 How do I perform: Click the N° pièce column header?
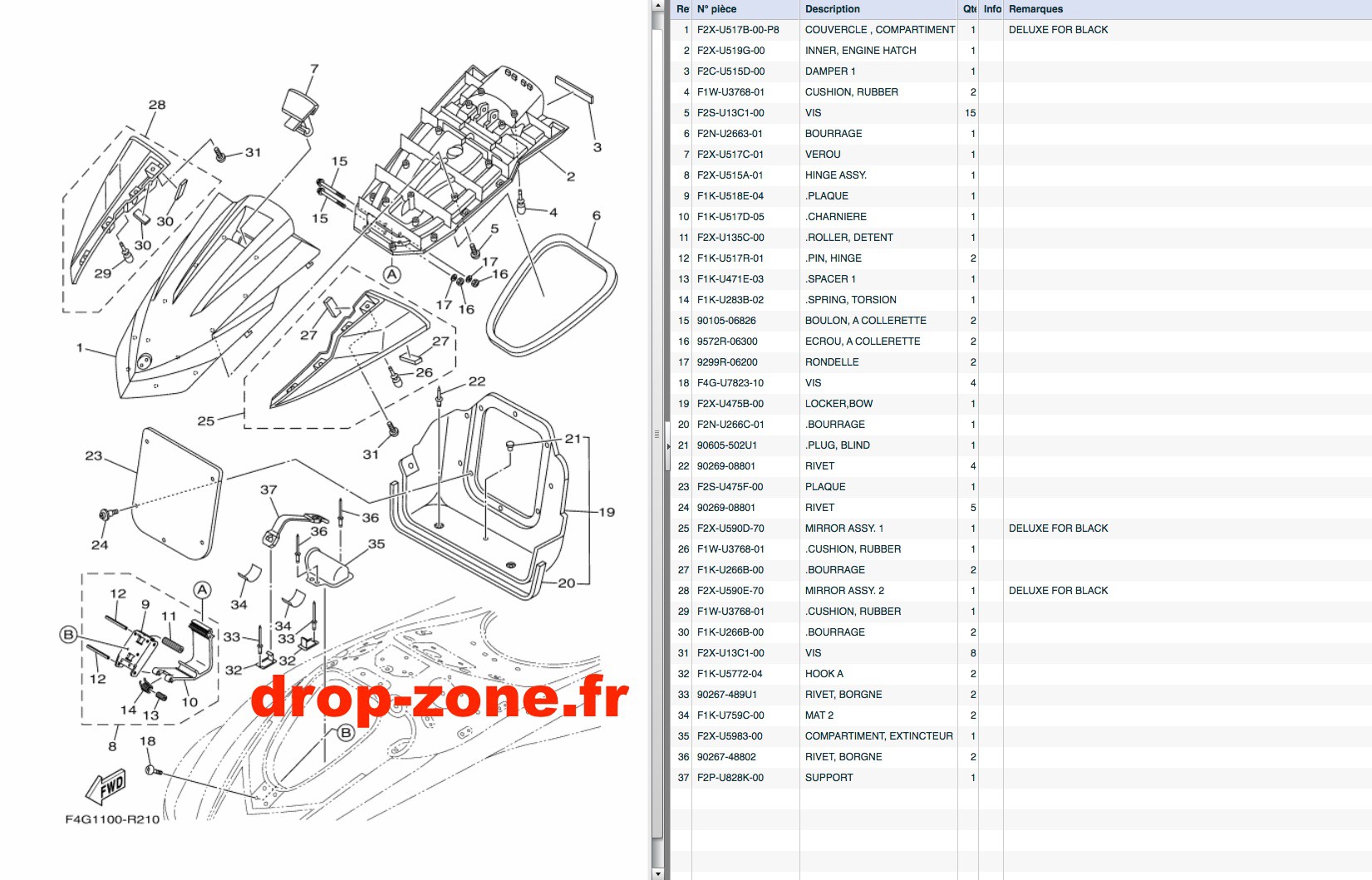745,9
